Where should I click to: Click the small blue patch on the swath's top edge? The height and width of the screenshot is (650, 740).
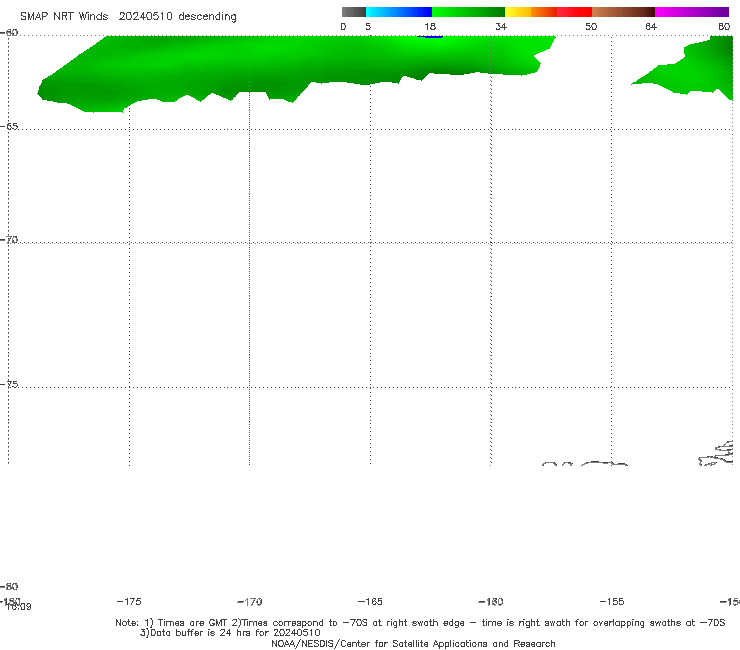click(x=429, y=36)
